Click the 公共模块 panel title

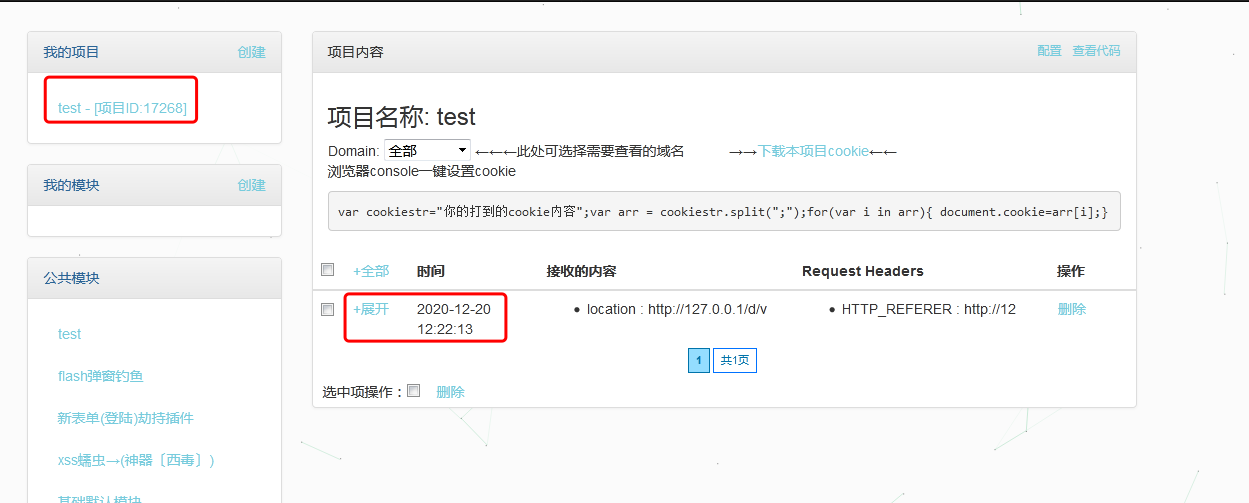coord(71,278)
